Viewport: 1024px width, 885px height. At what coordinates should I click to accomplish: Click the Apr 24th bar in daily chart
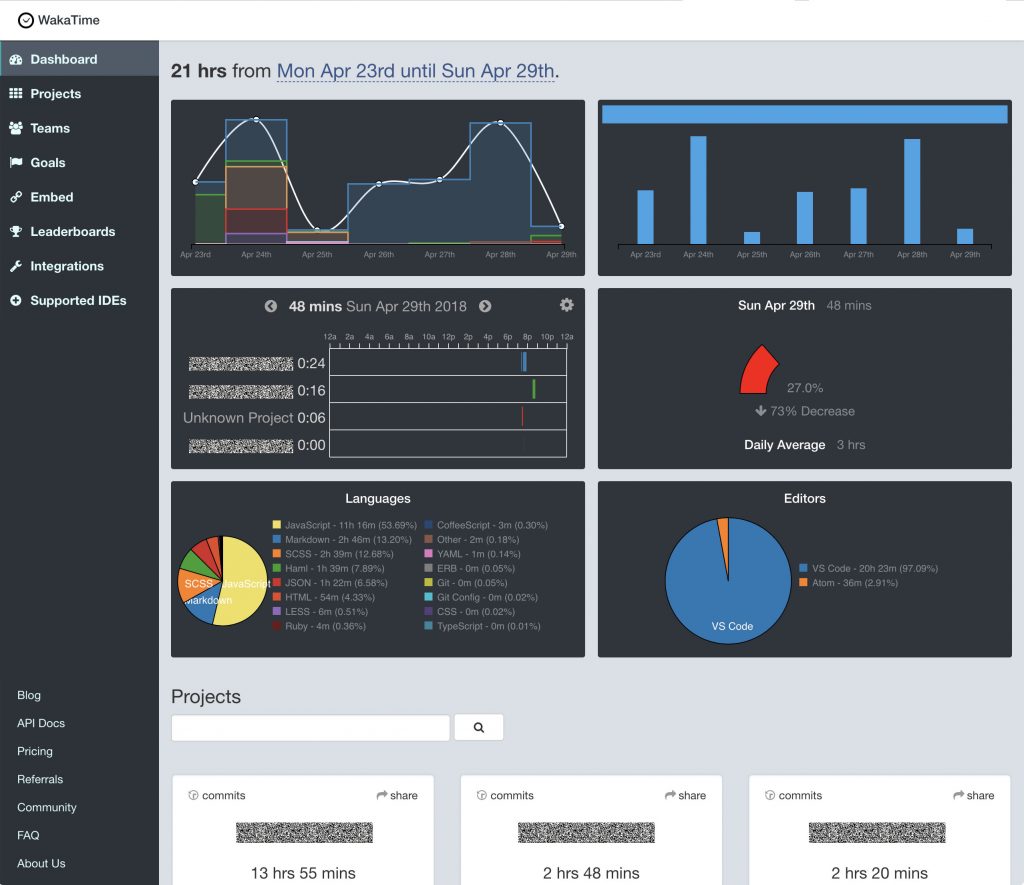[x=698, y=190]
